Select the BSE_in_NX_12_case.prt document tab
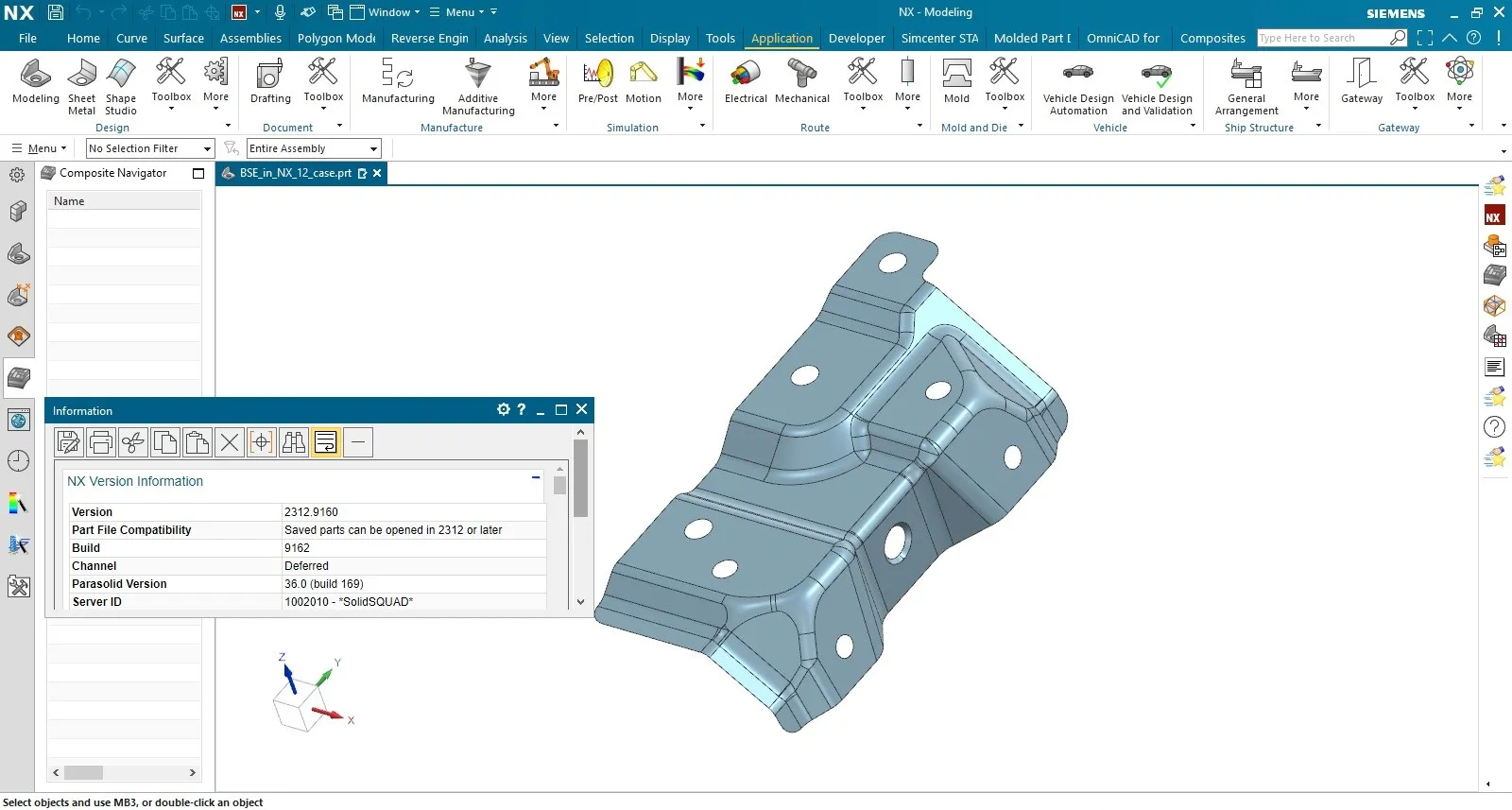 point(295,173)
